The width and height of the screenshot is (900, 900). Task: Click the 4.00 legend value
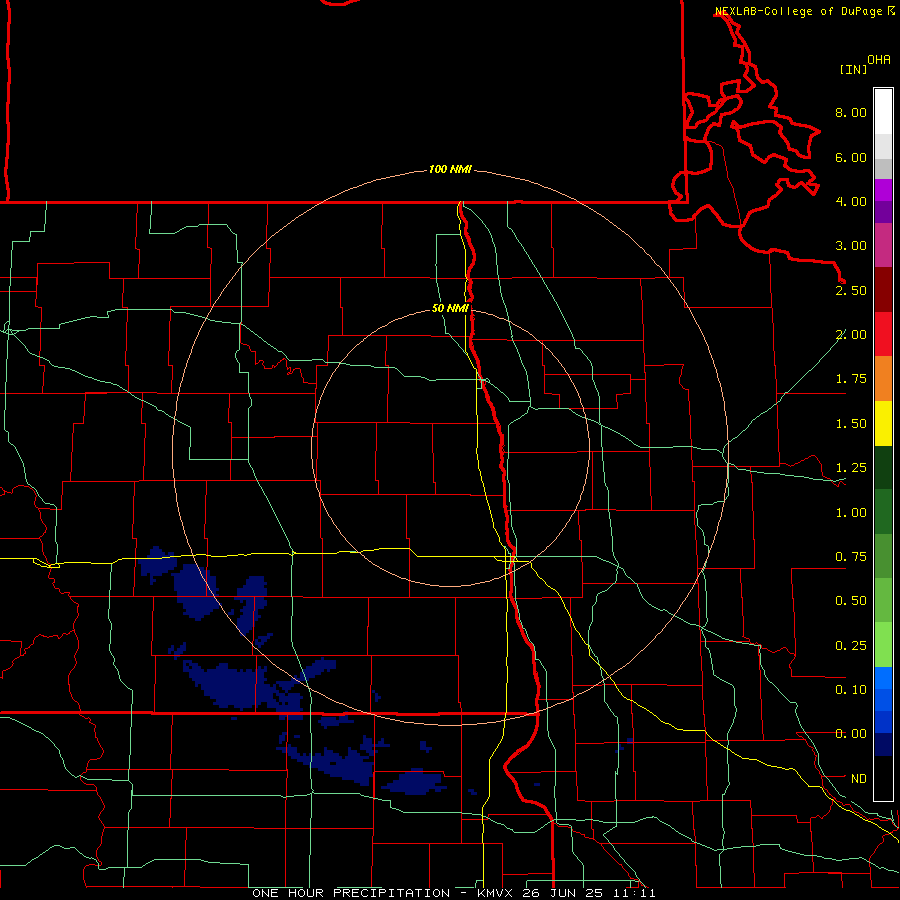851,201
